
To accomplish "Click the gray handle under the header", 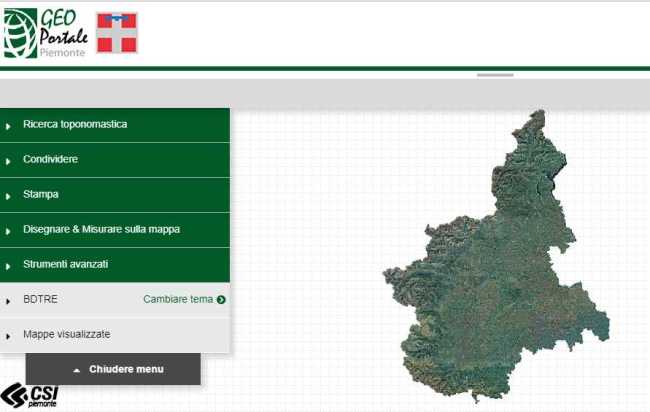I will coord(495,75).
